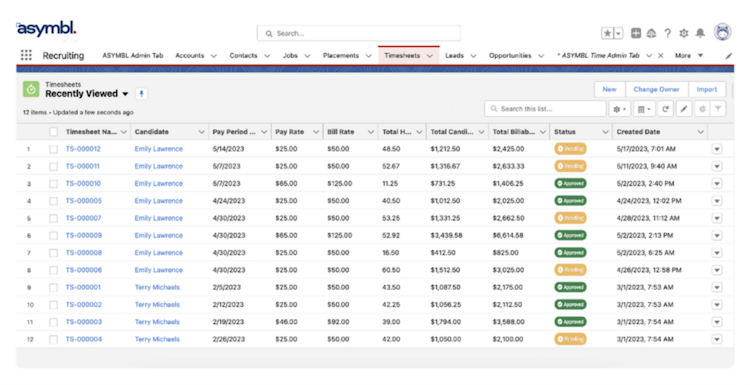
Task: Click the New timesheet button
Action: click(x=609, y=89)
